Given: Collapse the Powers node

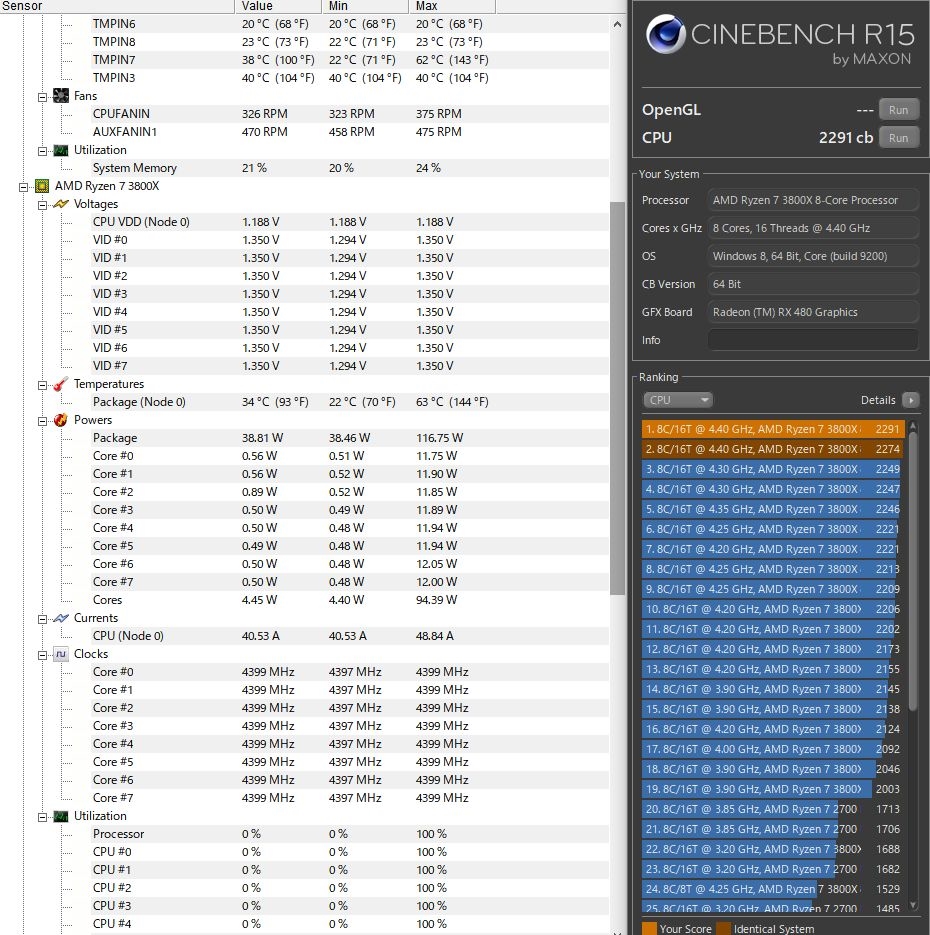Looking at the screenshot, I should [x=42, y=421].
